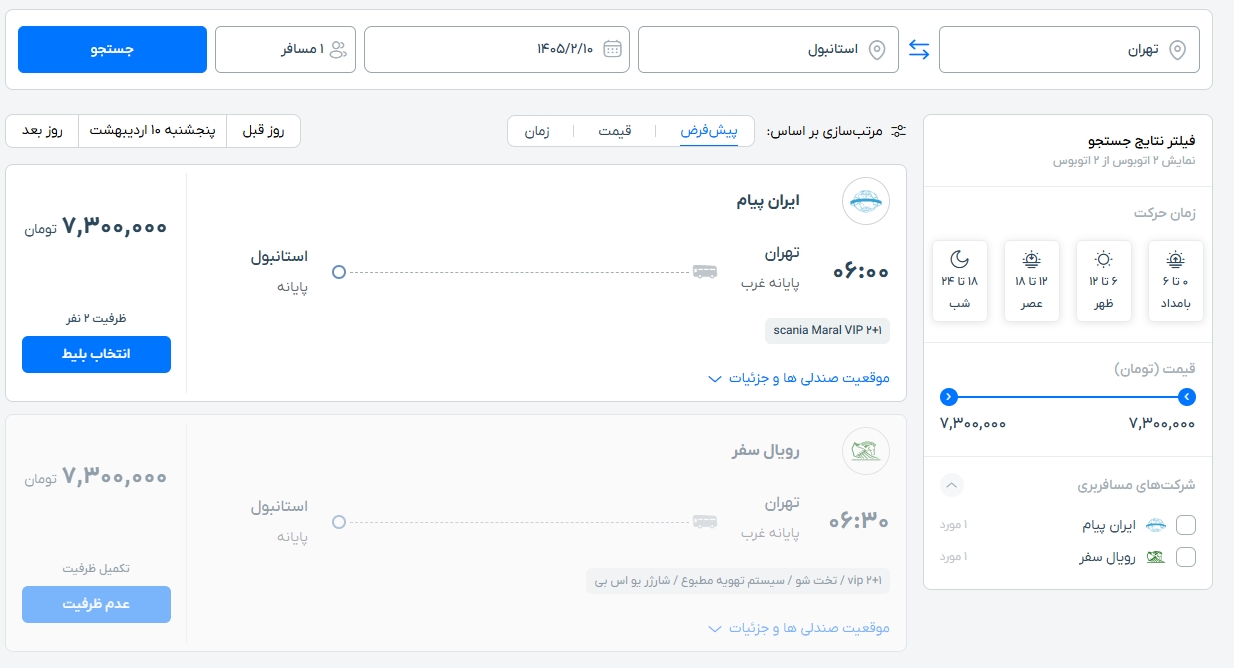This screenshot has height=668, width=1234.
Task: Click the price range slider track
Action: (x=1068, y=397)
